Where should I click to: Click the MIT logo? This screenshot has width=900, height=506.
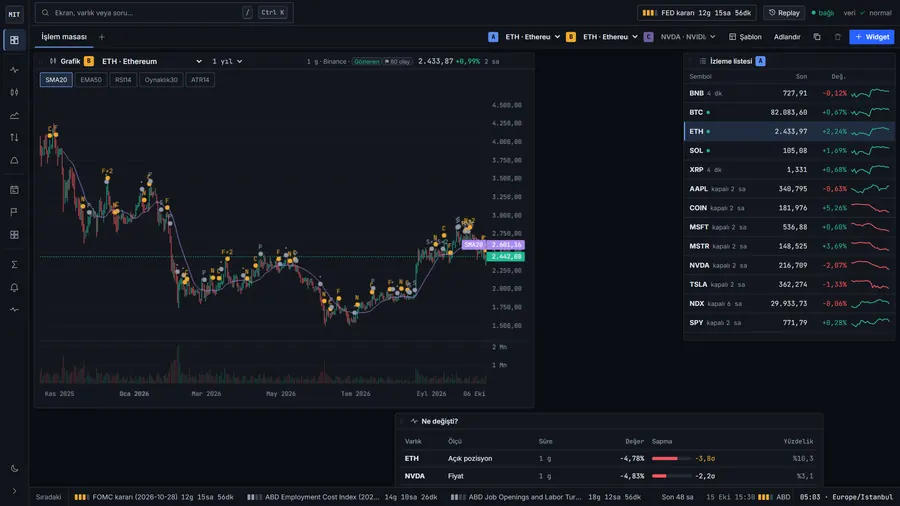click(x=14, y=14)
